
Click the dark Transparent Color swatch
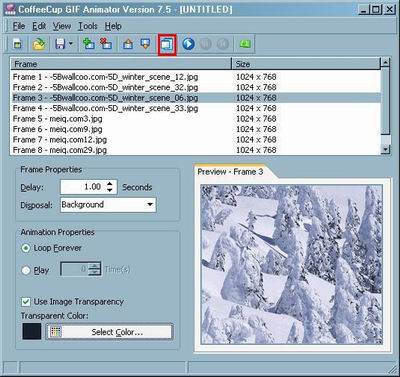tap(32, 331)
